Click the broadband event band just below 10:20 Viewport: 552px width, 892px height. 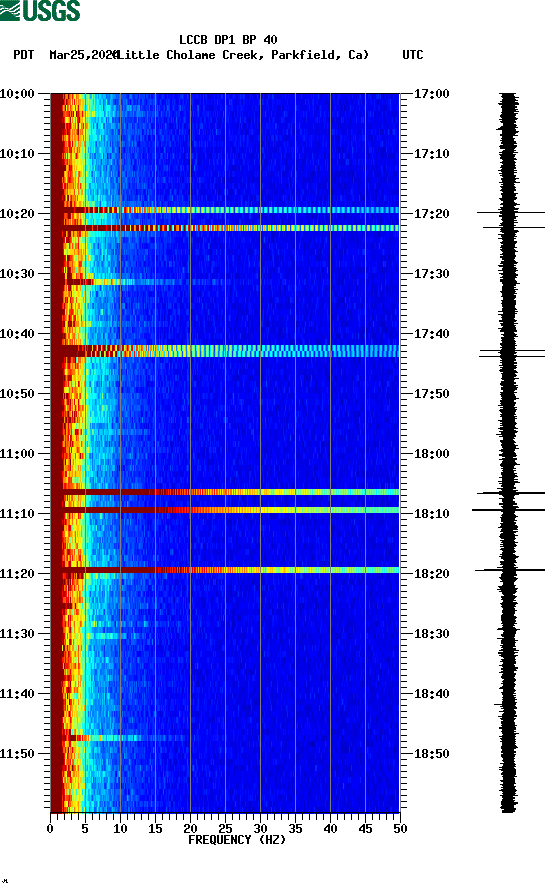[x=225, y=228]
